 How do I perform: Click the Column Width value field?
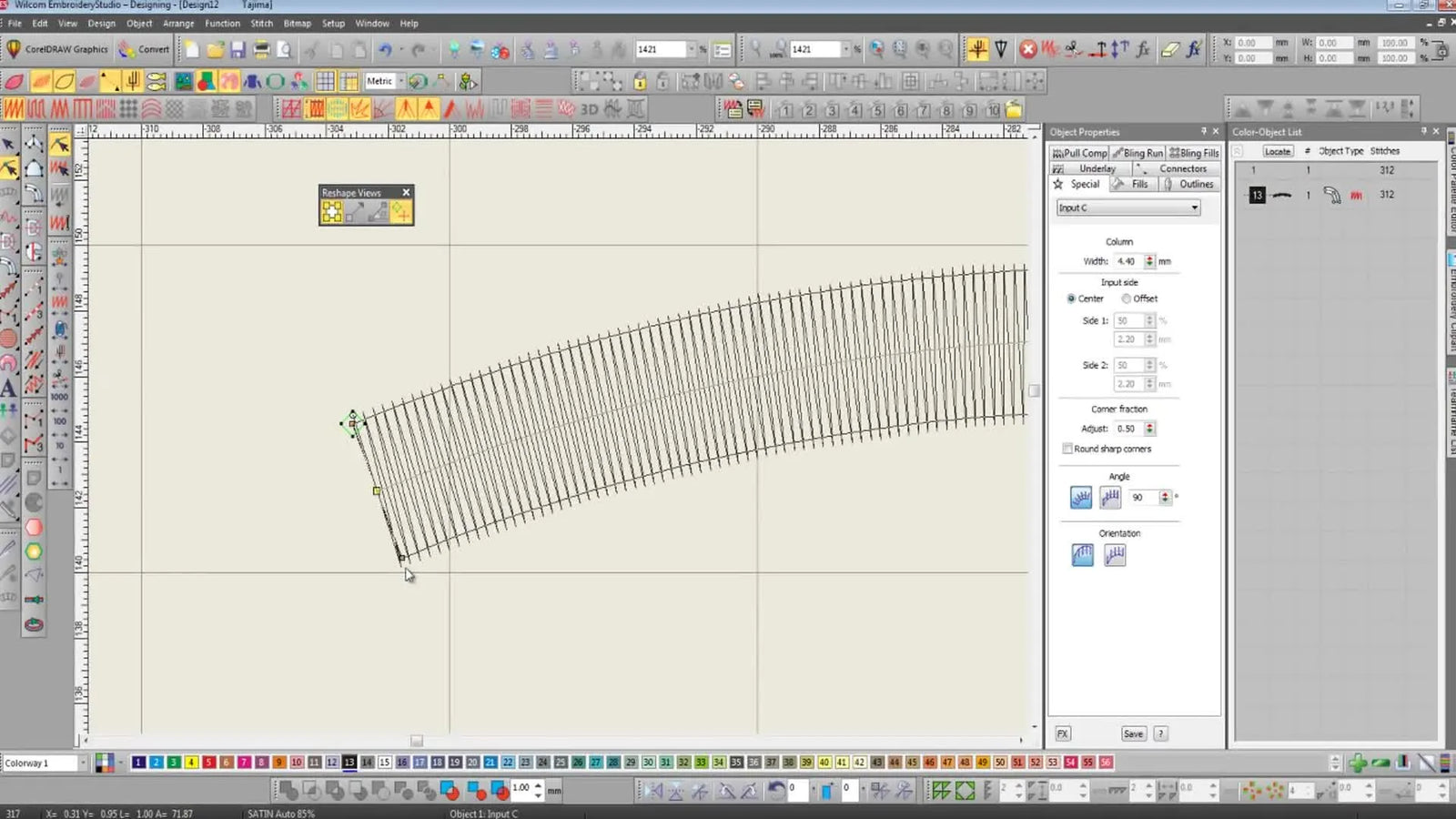tap(1128, 261)
